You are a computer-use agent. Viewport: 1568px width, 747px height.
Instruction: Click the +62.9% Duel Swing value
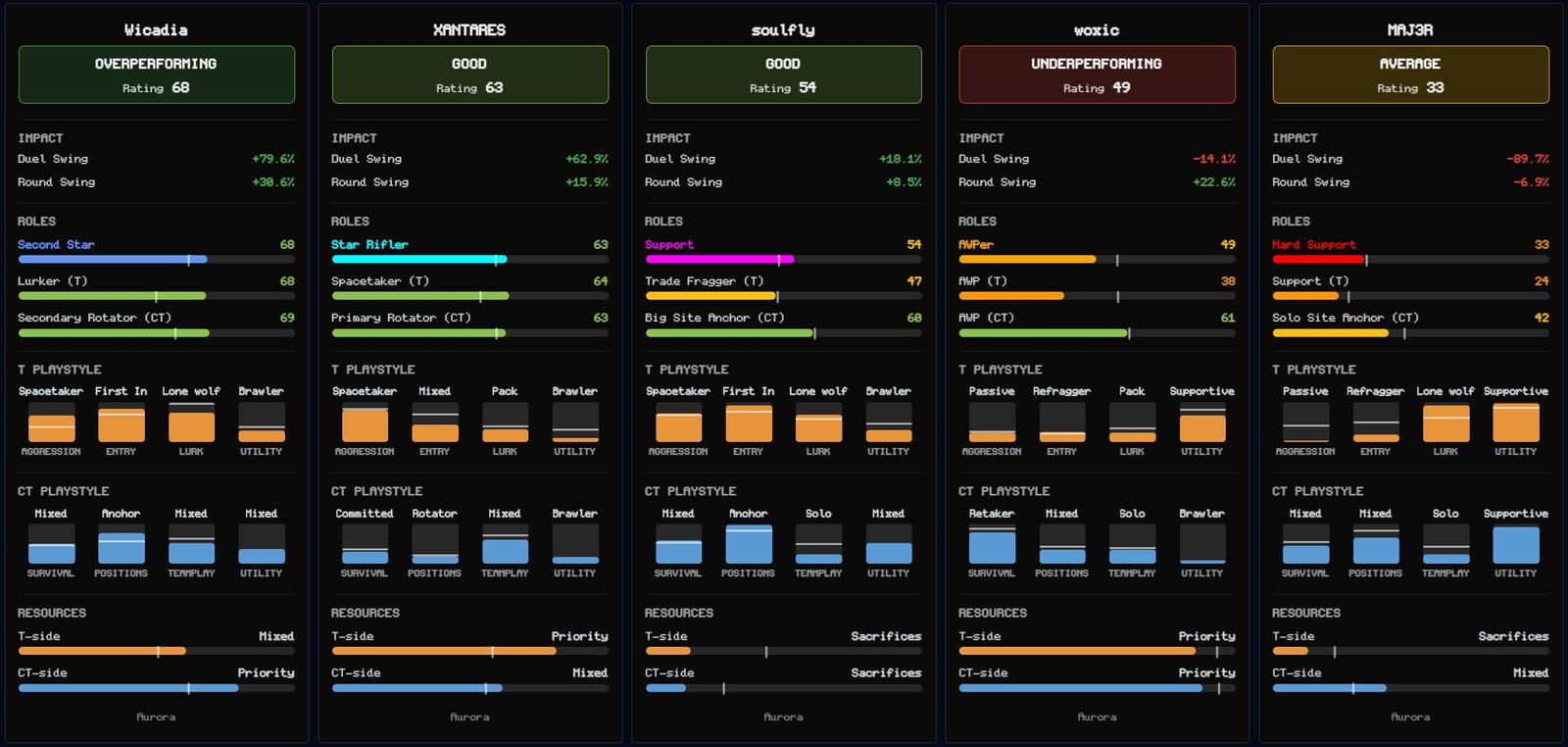pos(587,159)
